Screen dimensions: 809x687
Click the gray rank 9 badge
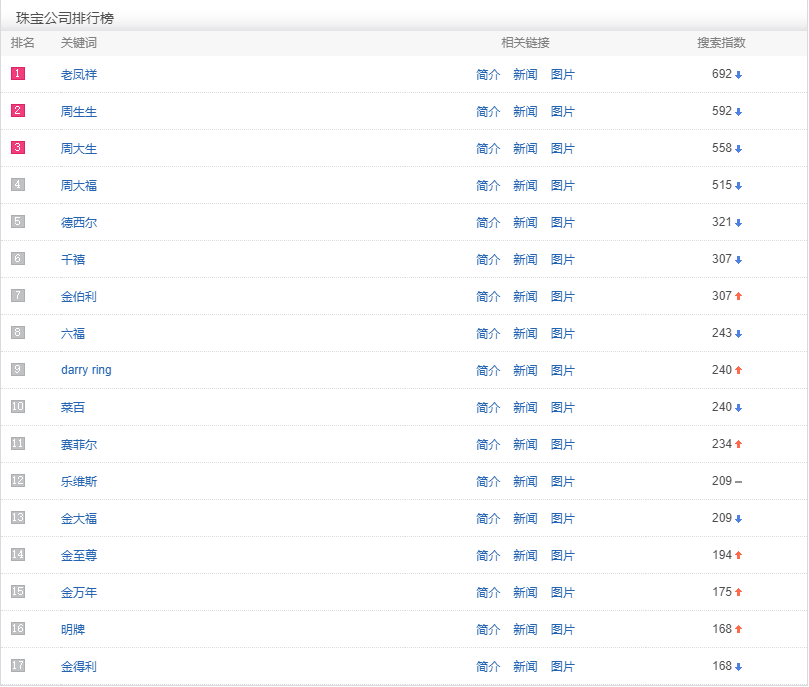point(18,370)
